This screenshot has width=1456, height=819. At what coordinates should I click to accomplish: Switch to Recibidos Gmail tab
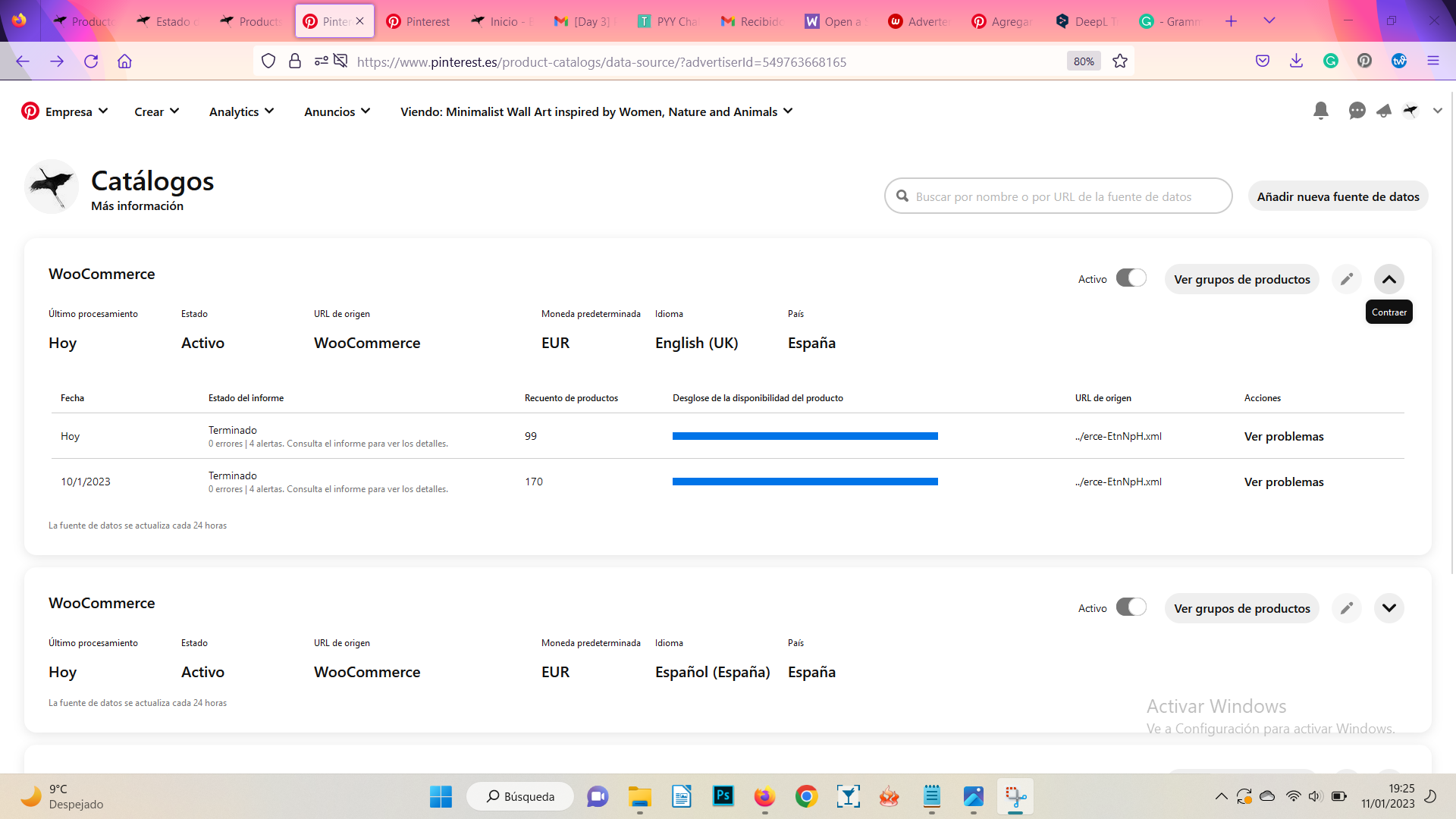(752, 21)
